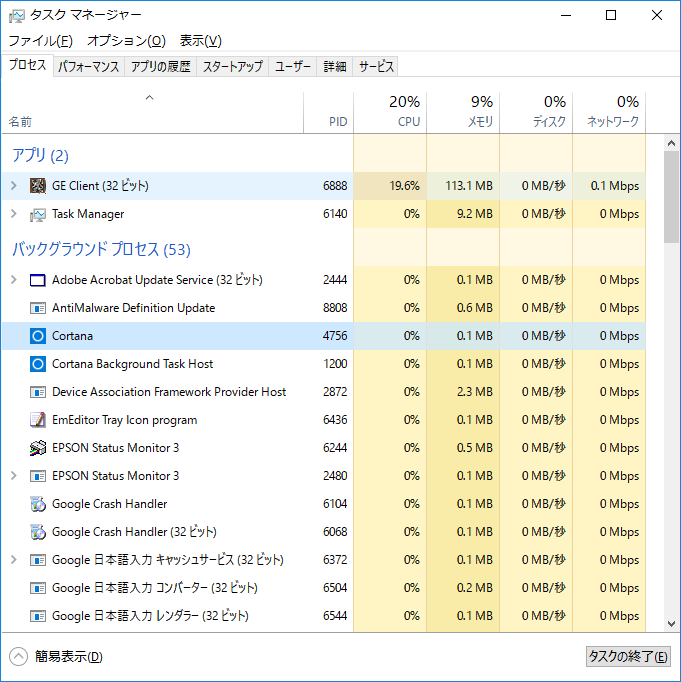
Task: Click the Google Crash Handler (32 ビット) icon
Action: [x=38, y=532]
